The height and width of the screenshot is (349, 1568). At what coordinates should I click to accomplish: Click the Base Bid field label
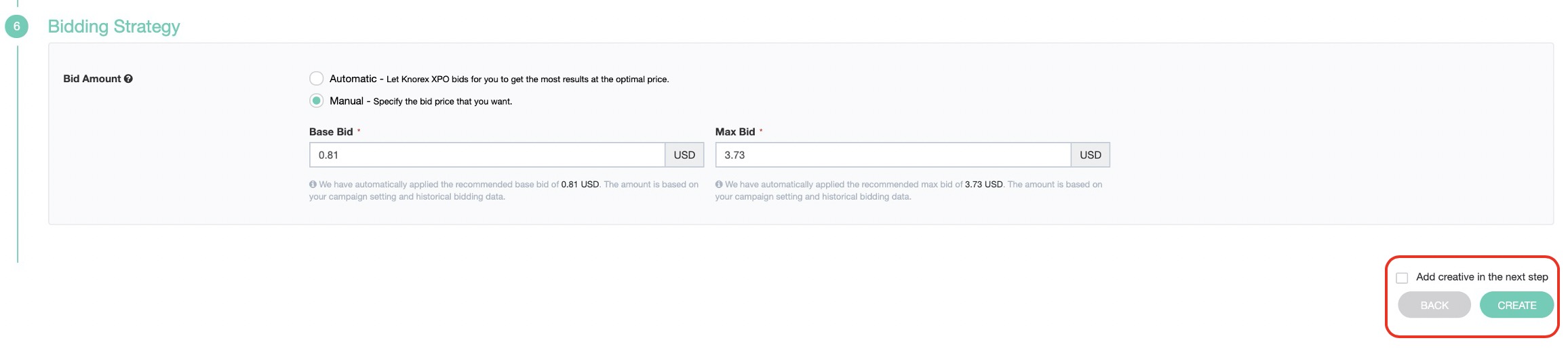coord(331,132)
